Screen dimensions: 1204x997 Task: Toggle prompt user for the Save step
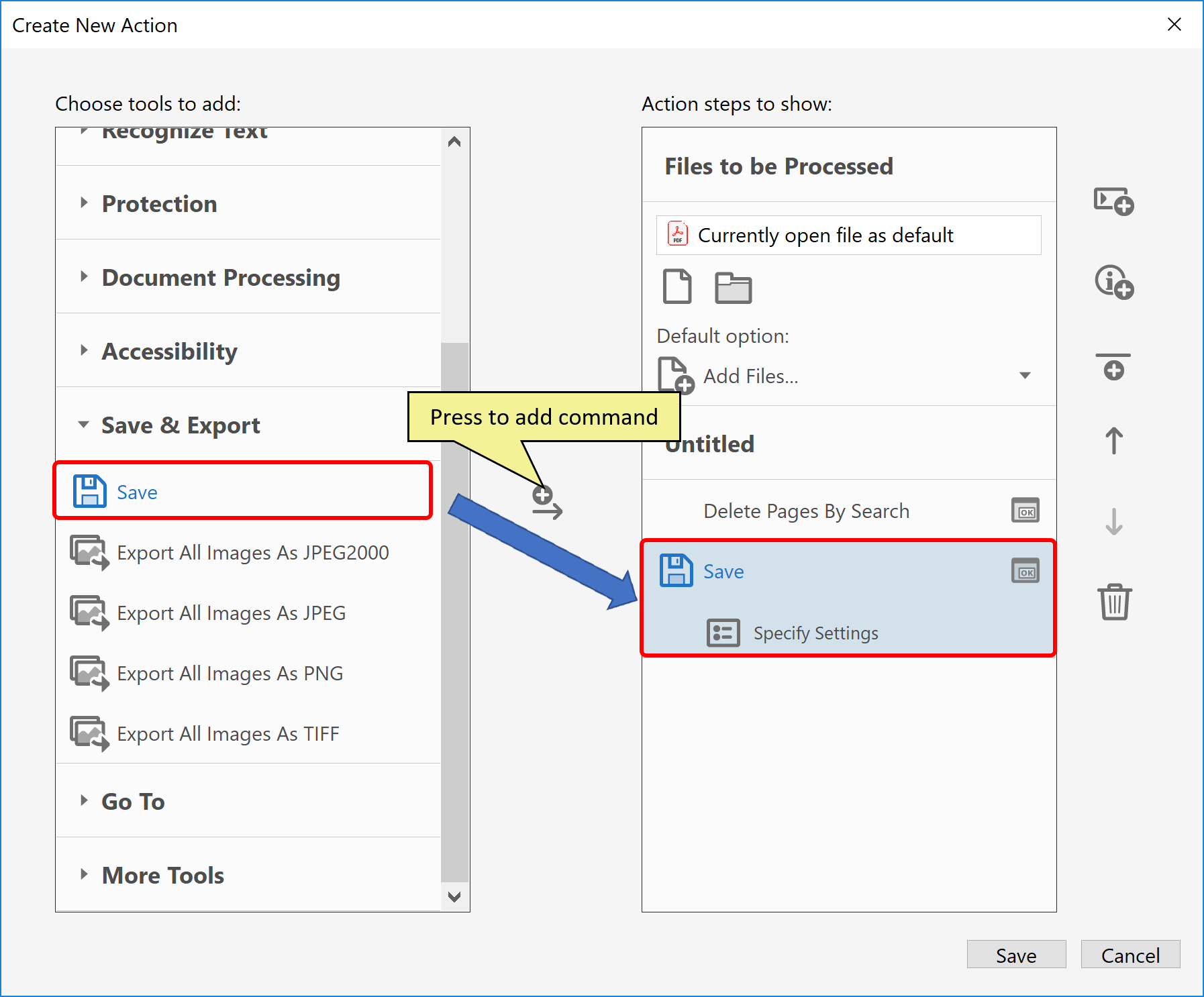coord(1025,571)
